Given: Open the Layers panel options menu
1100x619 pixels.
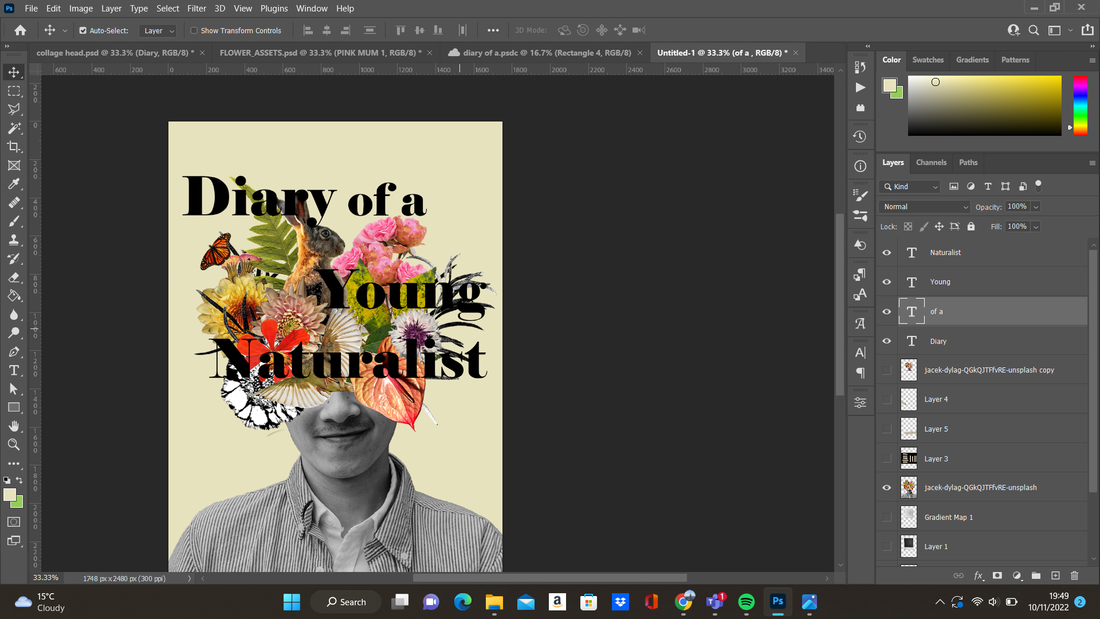Looking at the screenshot, I should tap(1092, 163).
